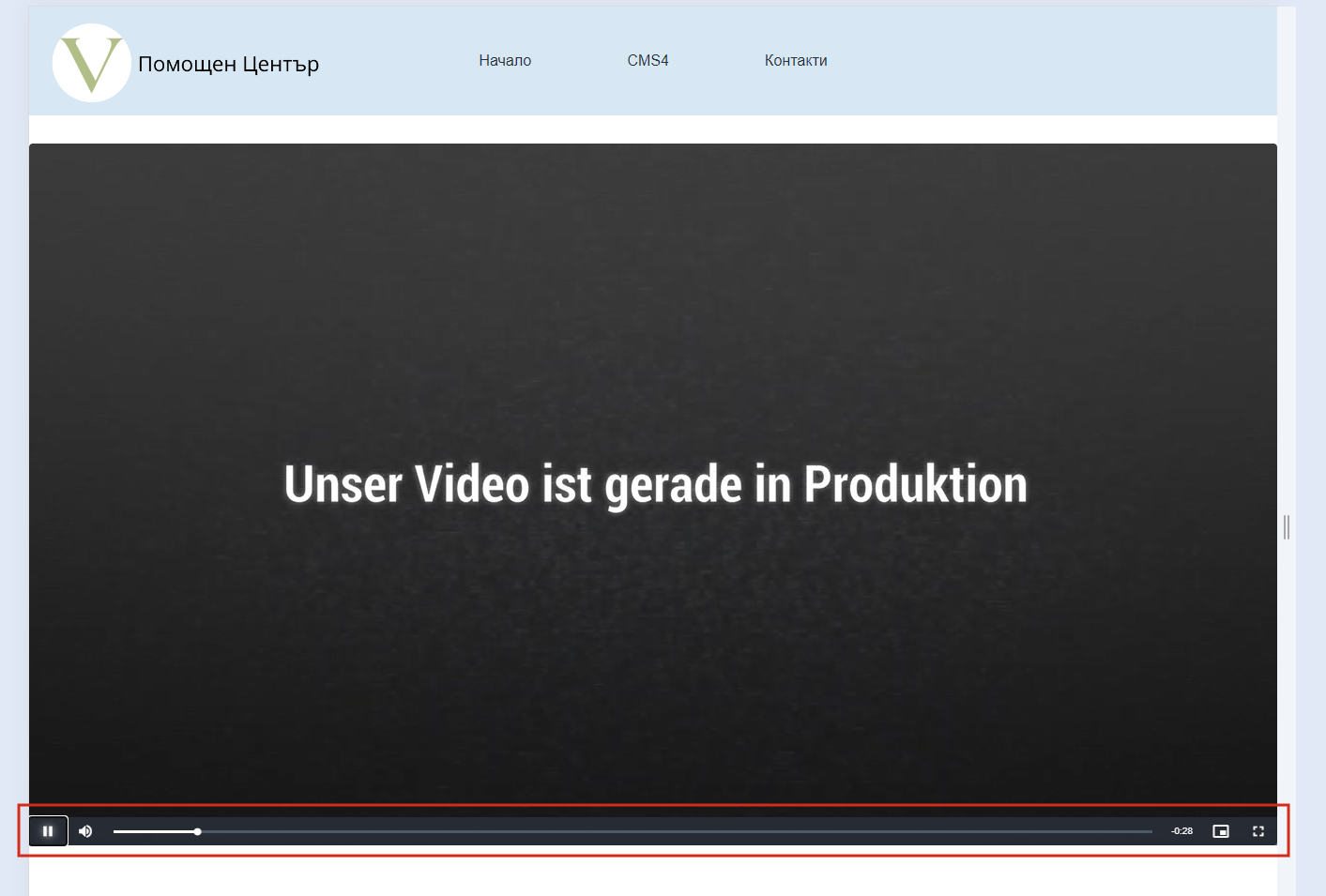Click the dark video area above the caption
This screenshot has width=1326, height=896.
point(653,281)
